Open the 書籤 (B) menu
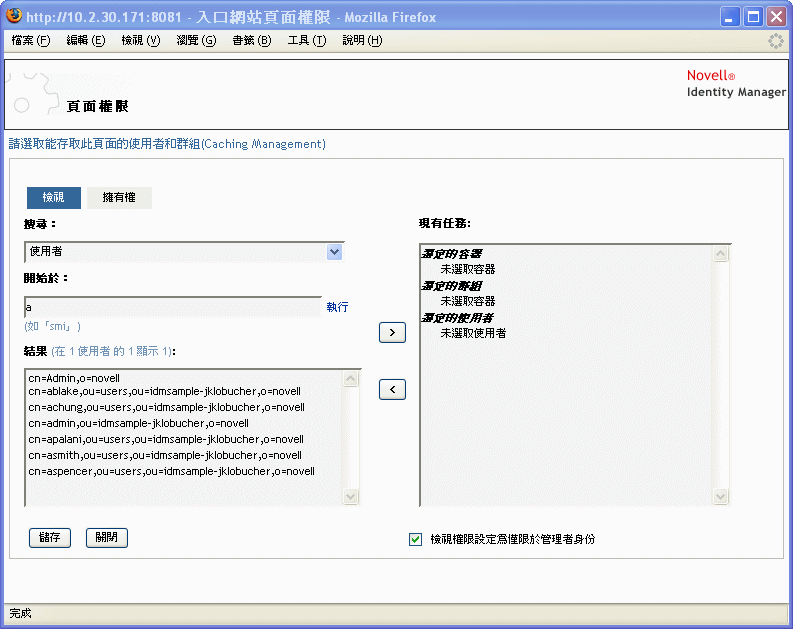This screenshot has width=793, height=629. click(251, 40)
